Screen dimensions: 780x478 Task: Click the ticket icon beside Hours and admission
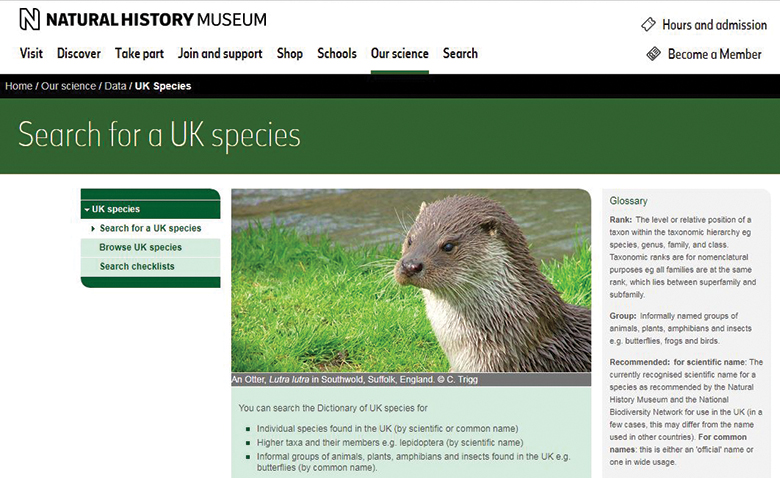click(x=648, y=24)
